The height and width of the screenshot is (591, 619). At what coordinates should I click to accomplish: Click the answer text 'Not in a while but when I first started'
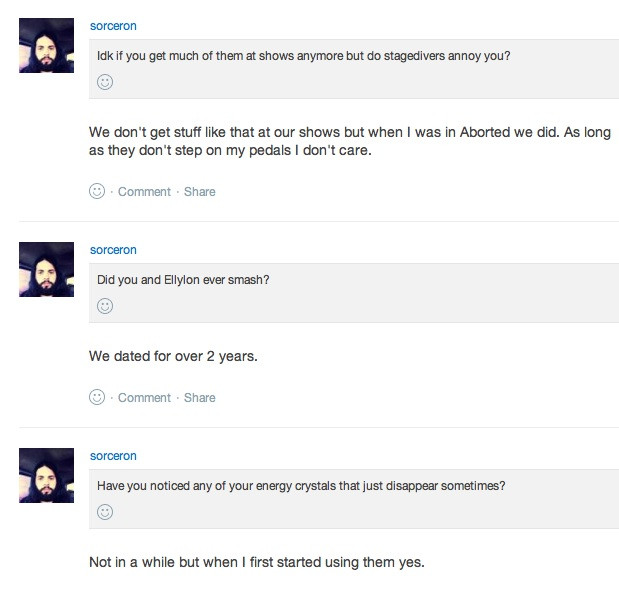click(x=257, y=562)
